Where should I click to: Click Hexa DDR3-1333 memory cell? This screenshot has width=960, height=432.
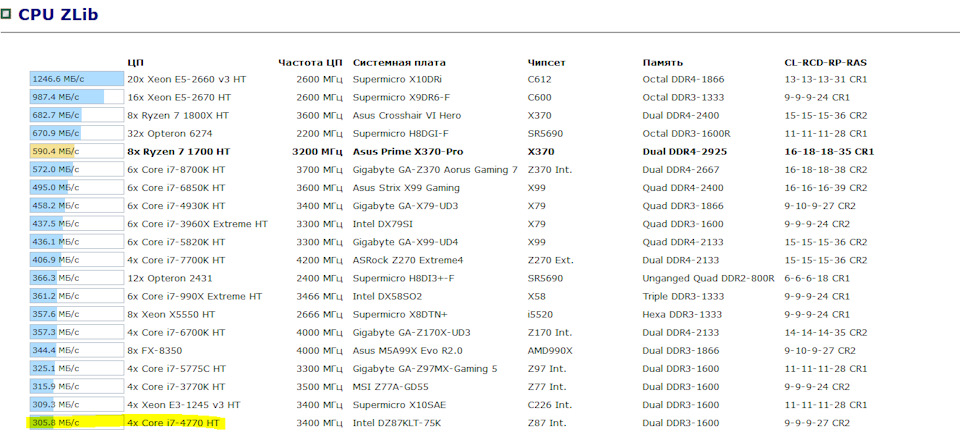tap(682, 314)
